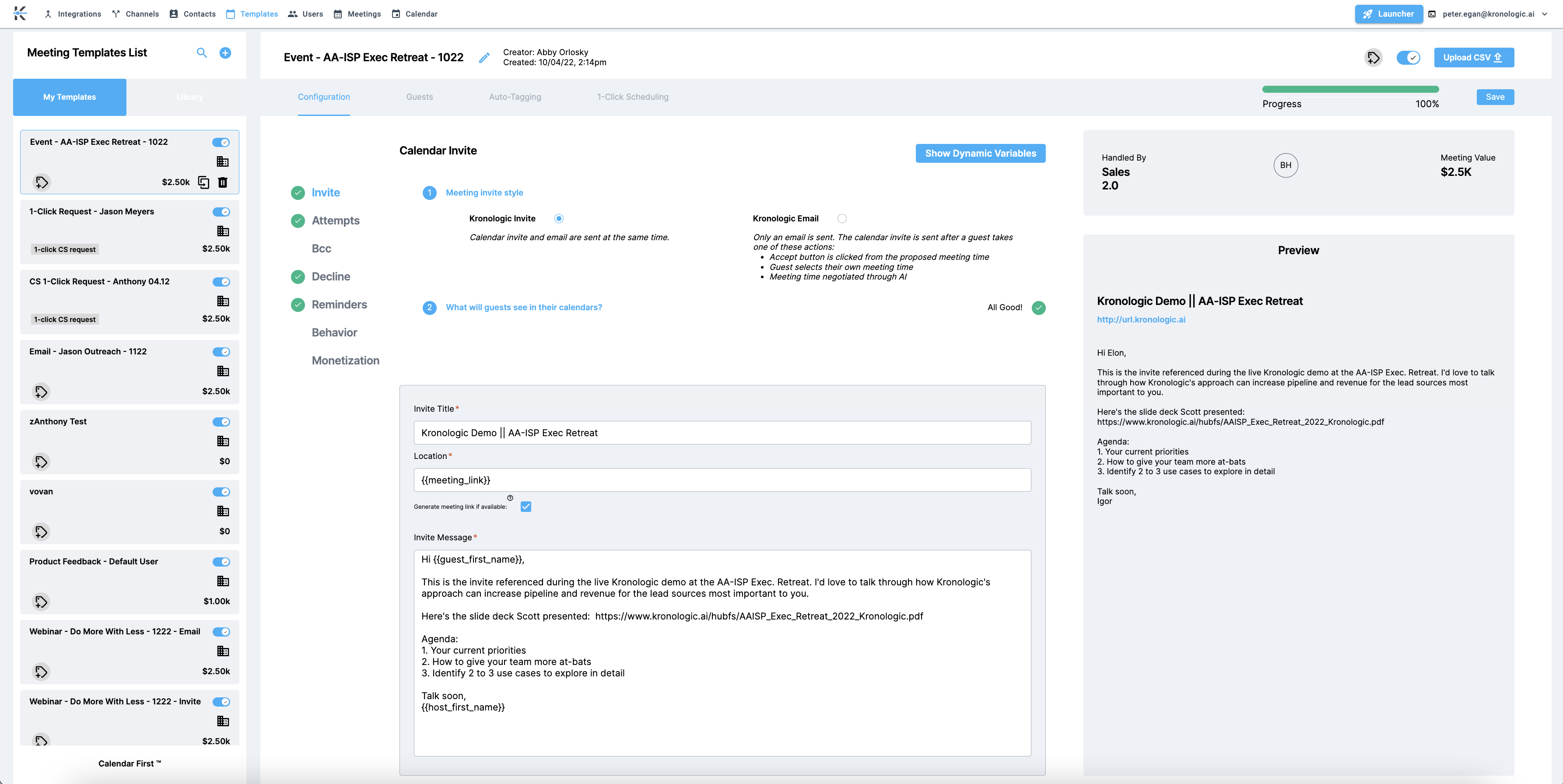This screenshot has width=1563, height=784.
Task: Click building icon on vovan card
Action: point(223,511)
